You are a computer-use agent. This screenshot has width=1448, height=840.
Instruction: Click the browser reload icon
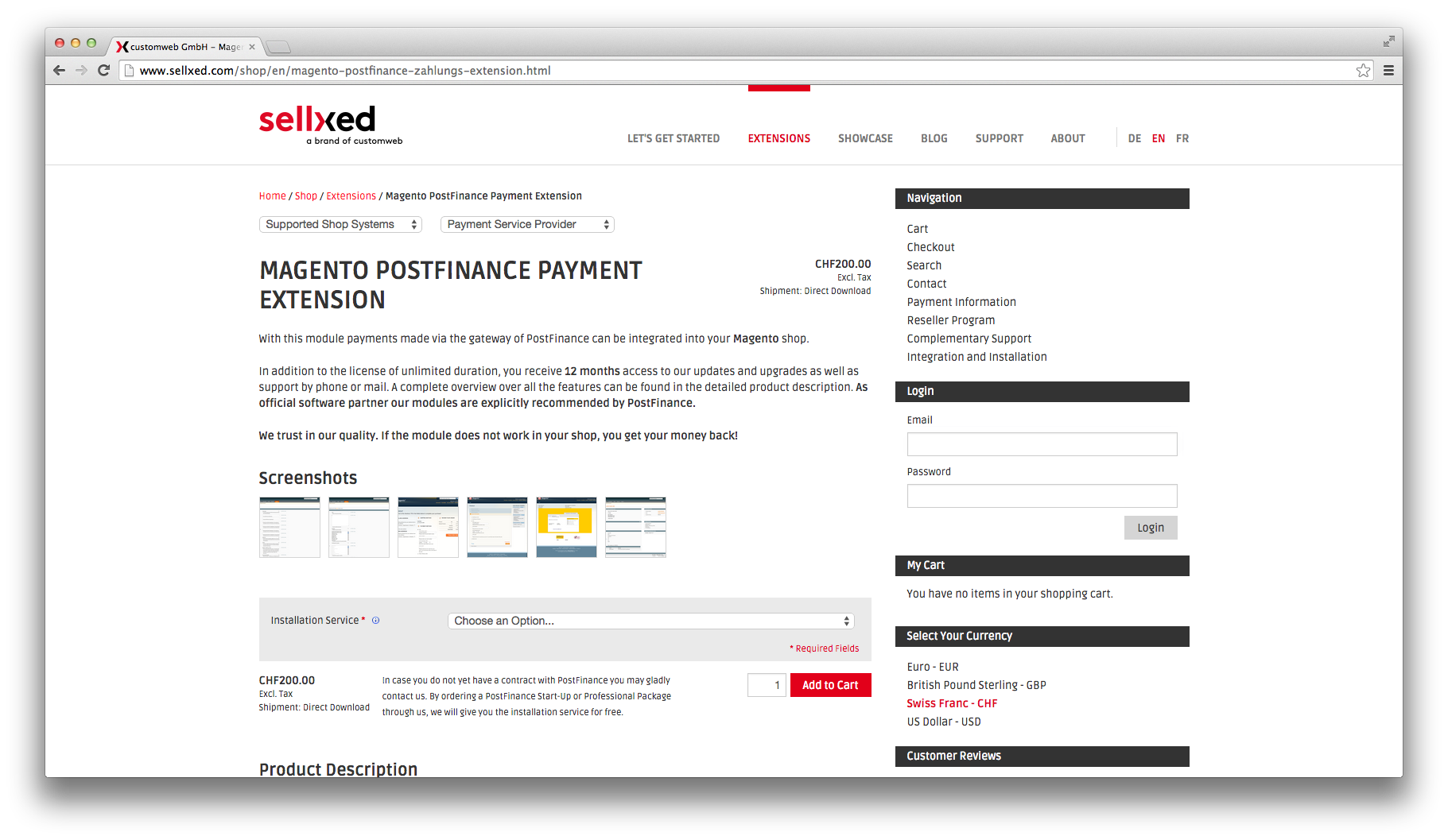pyautogui.click(x=103, y=70)
